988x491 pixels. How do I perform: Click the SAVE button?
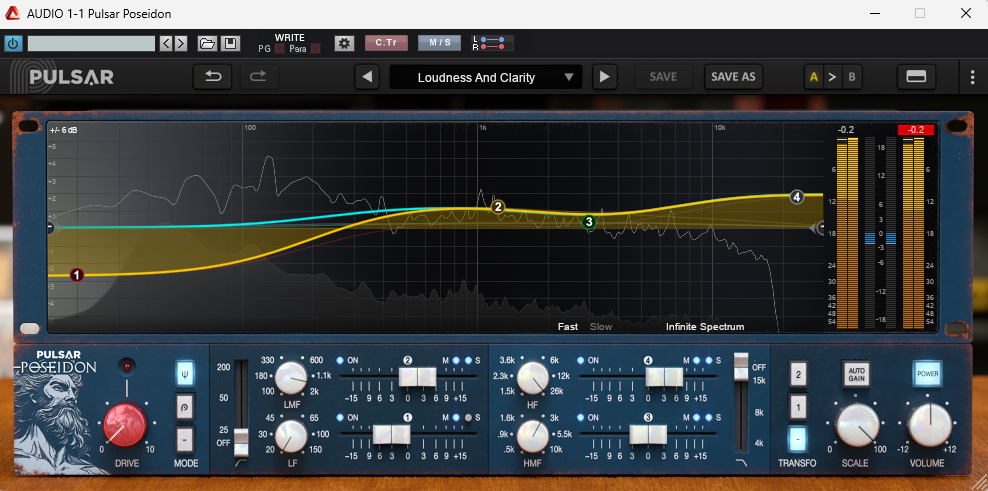tap(663, 77)
